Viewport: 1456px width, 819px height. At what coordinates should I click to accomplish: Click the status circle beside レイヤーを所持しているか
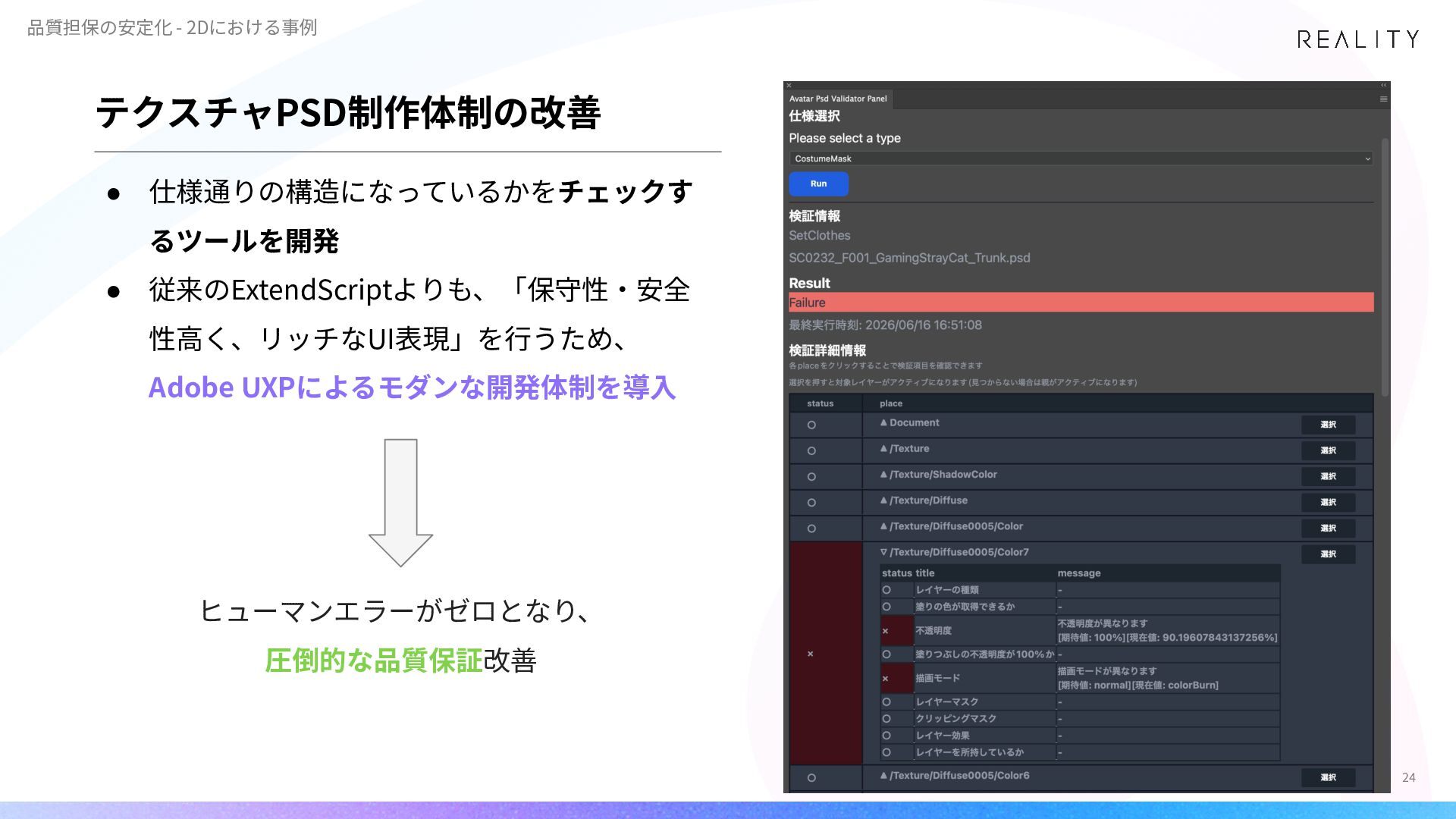coord(886,752)
